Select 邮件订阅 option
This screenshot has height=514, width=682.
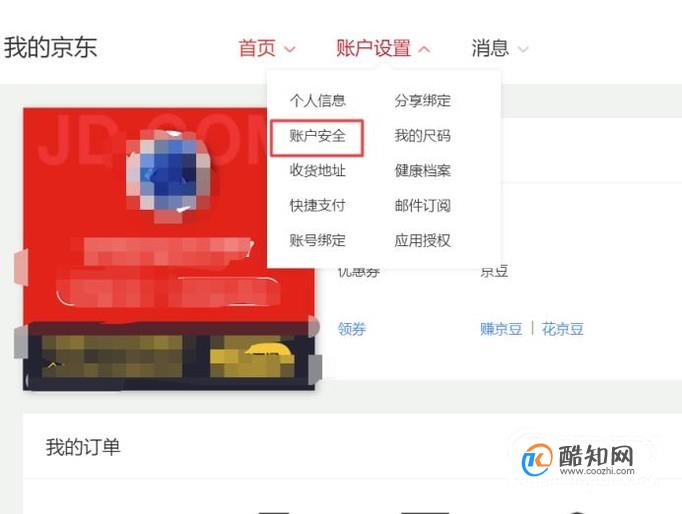click(x=422, y=205)
